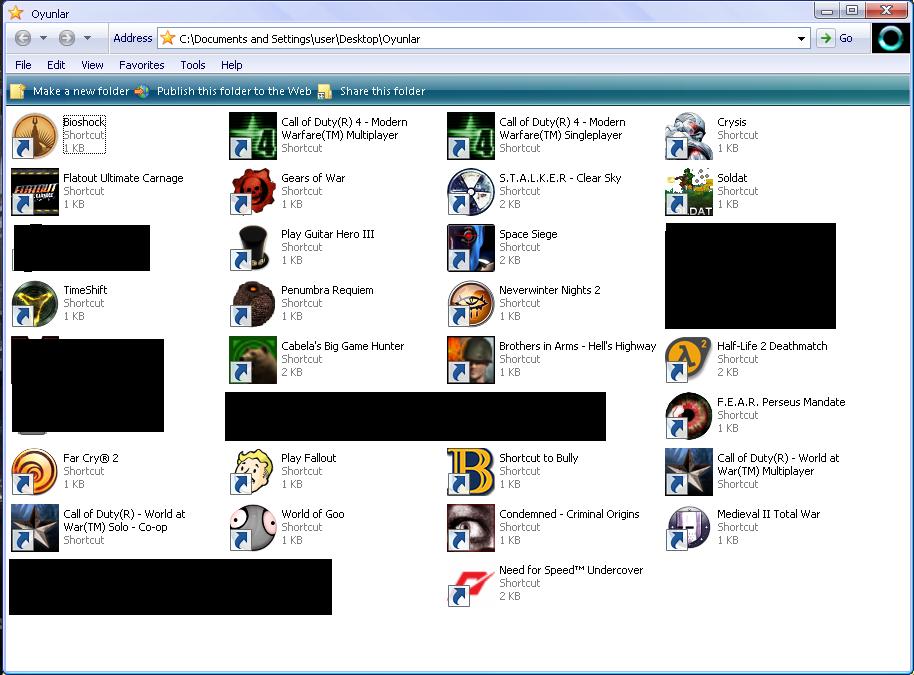Open the Tools menu
This screenshot has width=914, height=675.
click(192, 65)
